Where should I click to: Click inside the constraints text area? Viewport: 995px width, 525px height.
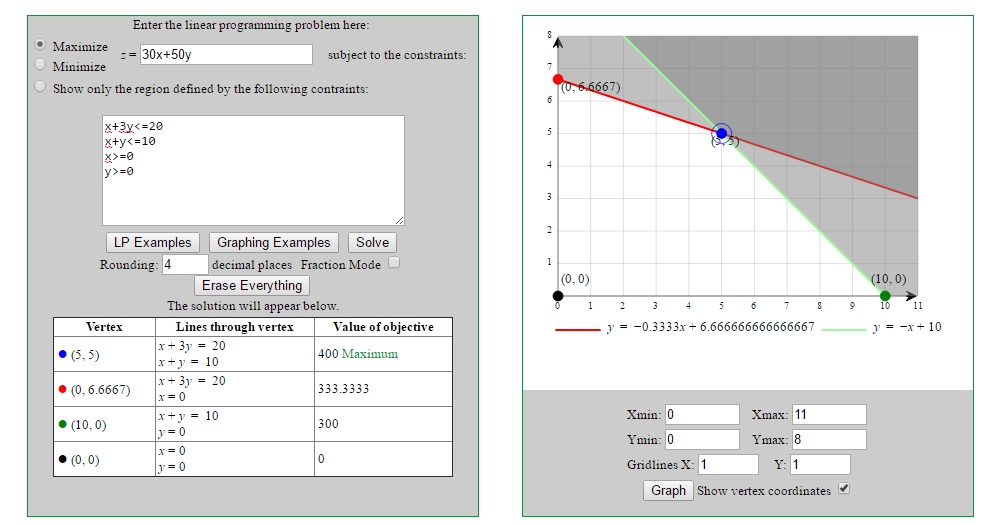coord(253,170)
